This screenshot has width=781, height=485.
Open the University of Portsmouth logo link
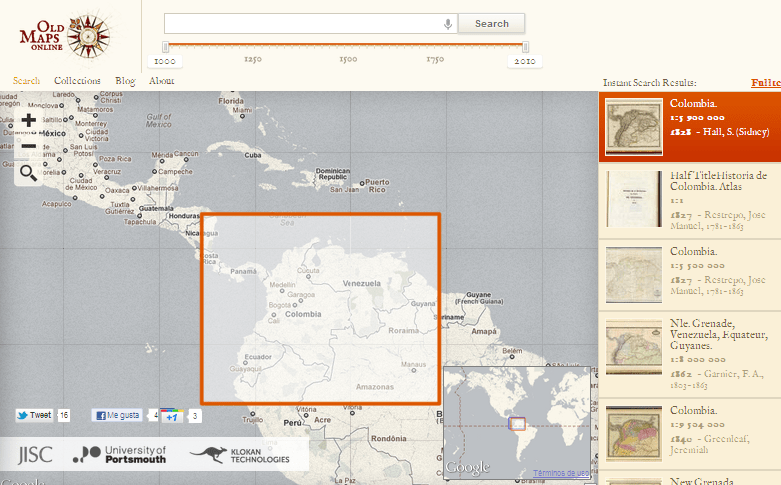pos(120,455)
